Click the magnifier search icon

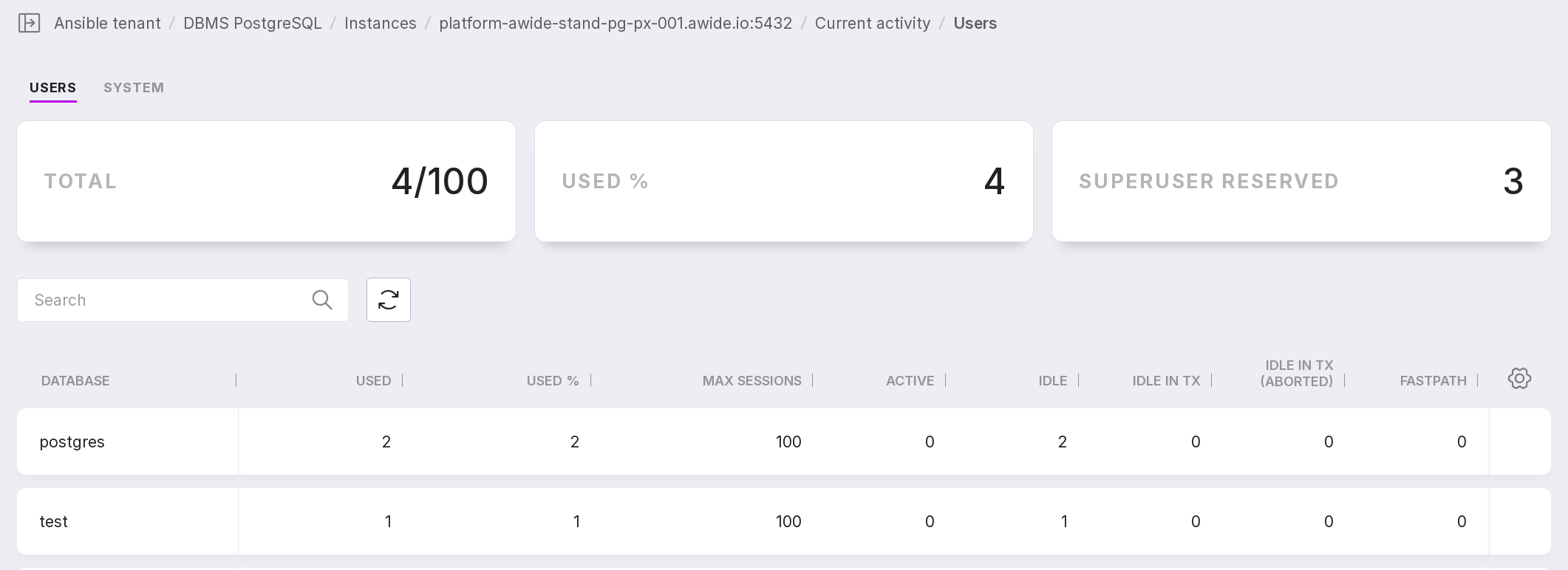(x=322, y=300)
